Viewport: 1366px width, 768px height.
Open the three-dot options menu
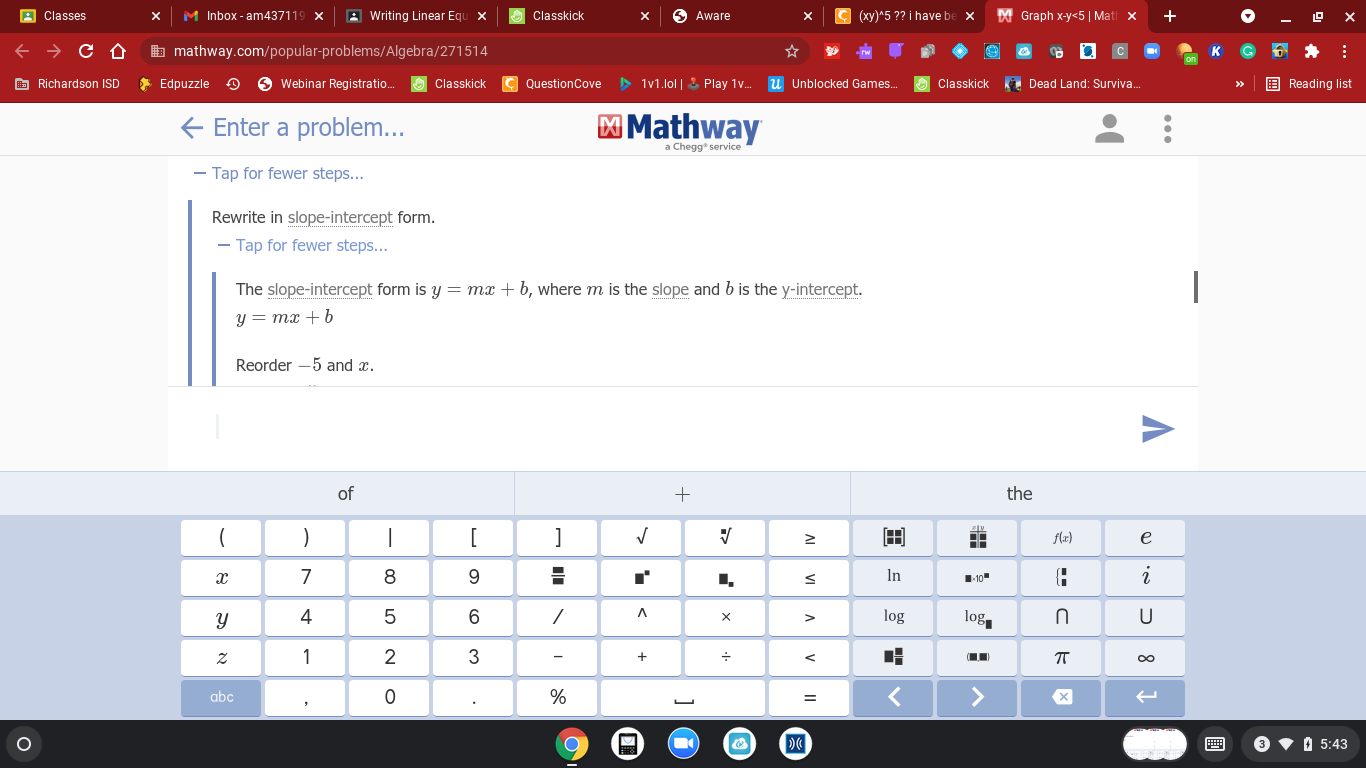(x=1167, y=128)
